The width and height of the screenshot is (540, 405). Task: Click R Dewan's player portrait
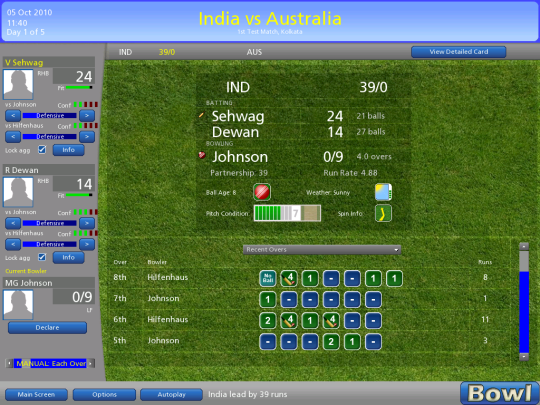(x=18, y=192)
